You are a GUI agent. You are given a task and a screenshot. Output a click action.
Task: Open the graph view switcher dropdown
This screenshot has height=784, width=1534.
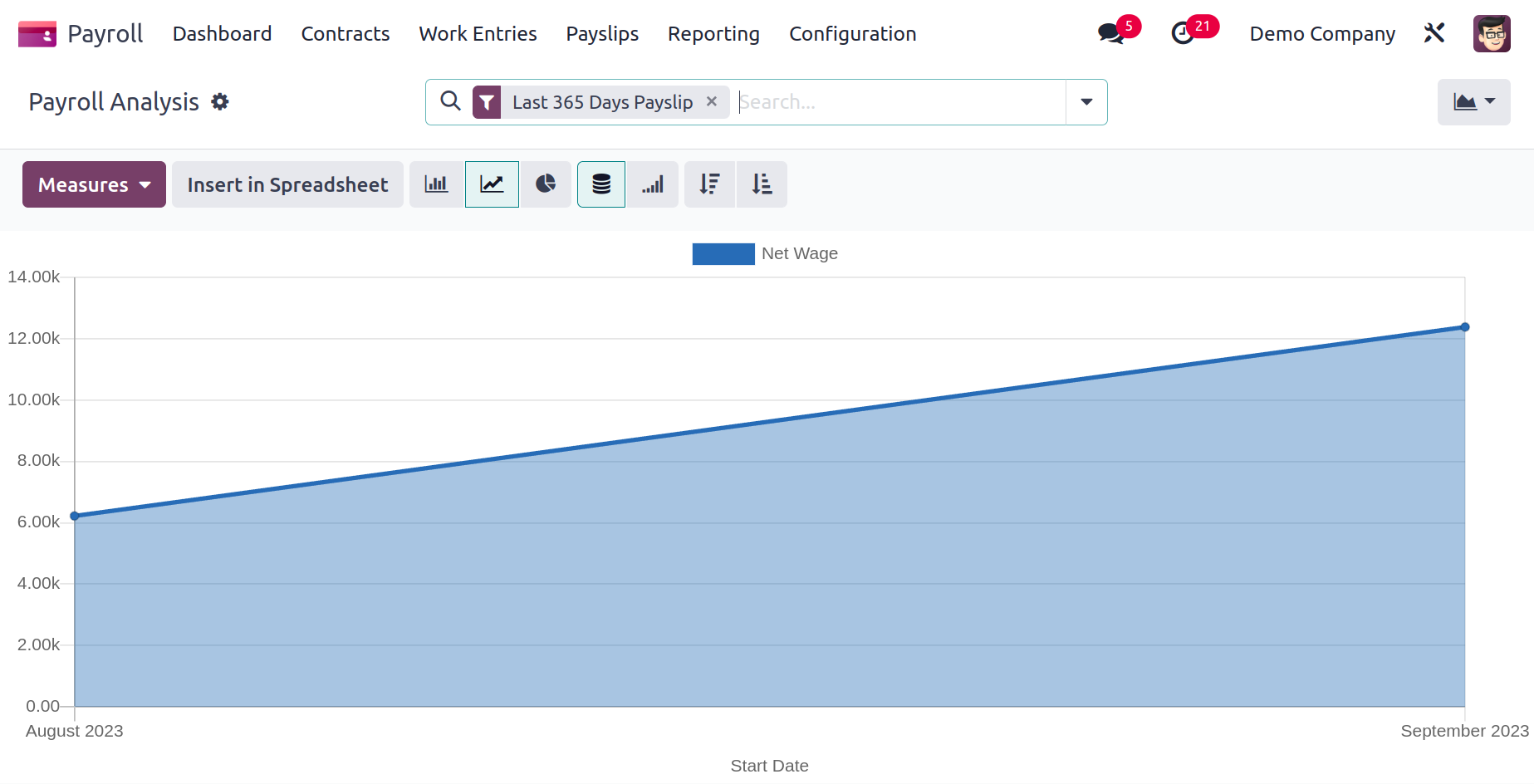(x=1474, y=102)
